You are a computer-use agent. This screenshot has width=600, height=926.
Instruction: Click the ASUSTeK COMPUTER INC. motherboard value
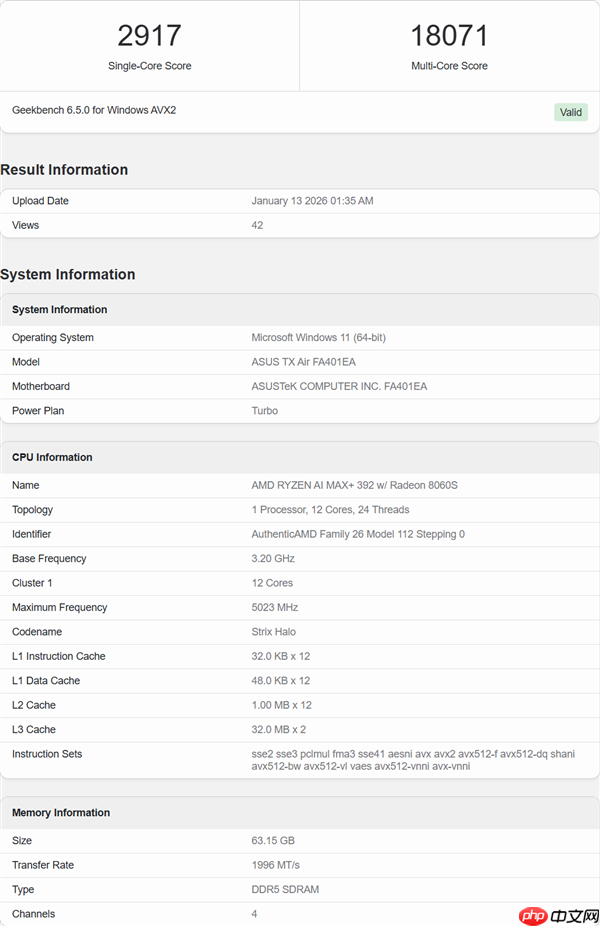tap(339, 386)
